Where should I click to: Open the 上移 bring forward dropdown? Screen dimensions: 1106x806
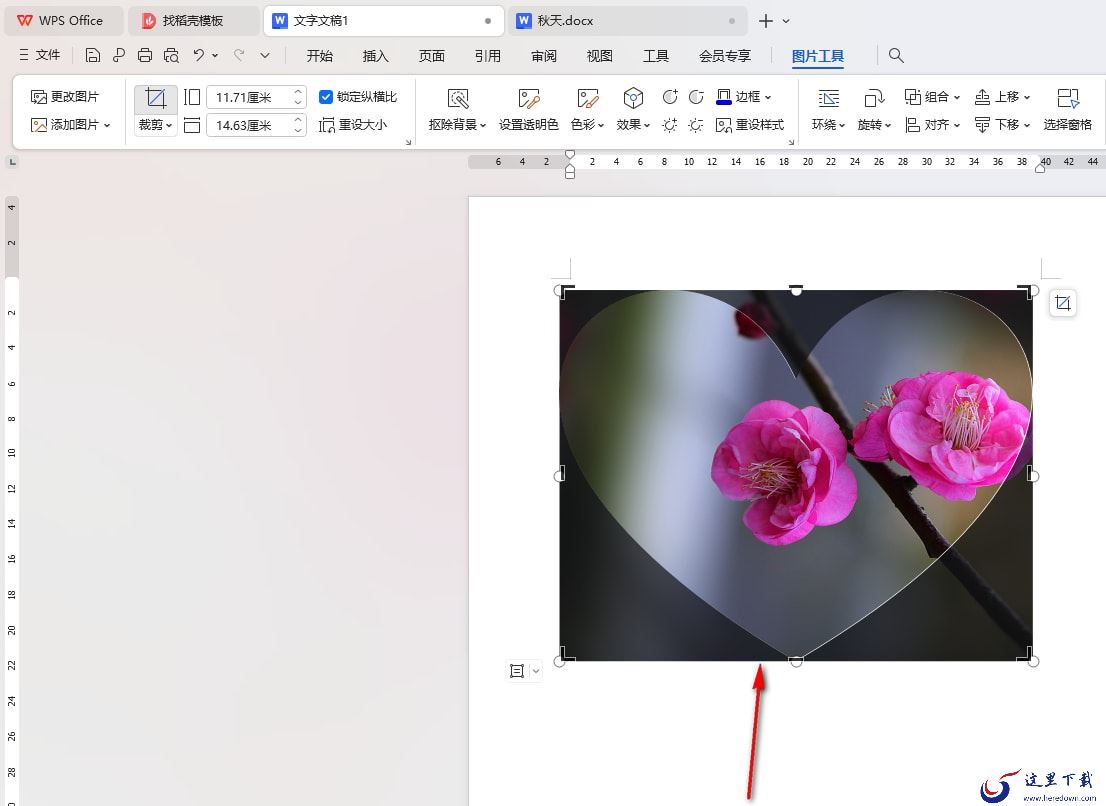pyautogui.click(x=1027, y=97)
